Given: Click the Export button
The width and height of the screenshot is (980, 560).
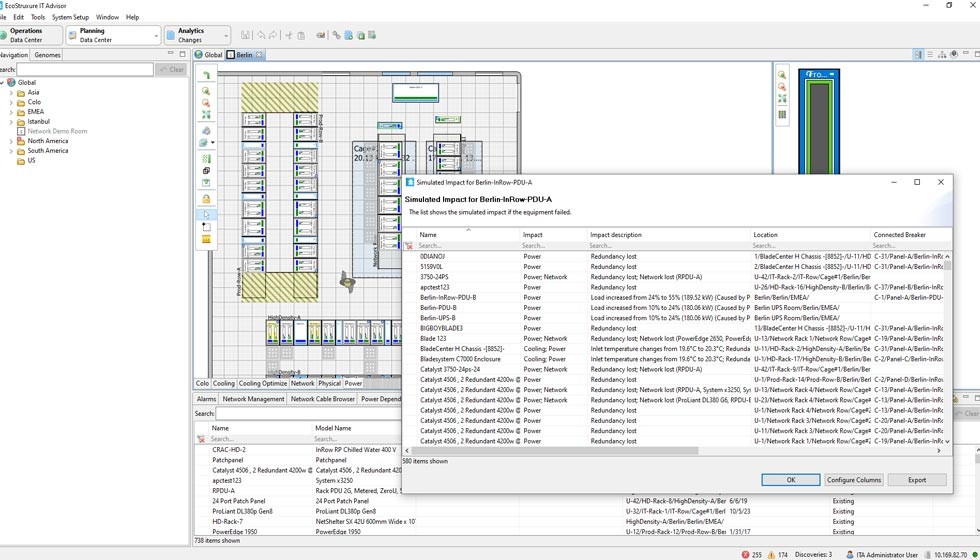Looking at the screenshot, I should [916, 480].
